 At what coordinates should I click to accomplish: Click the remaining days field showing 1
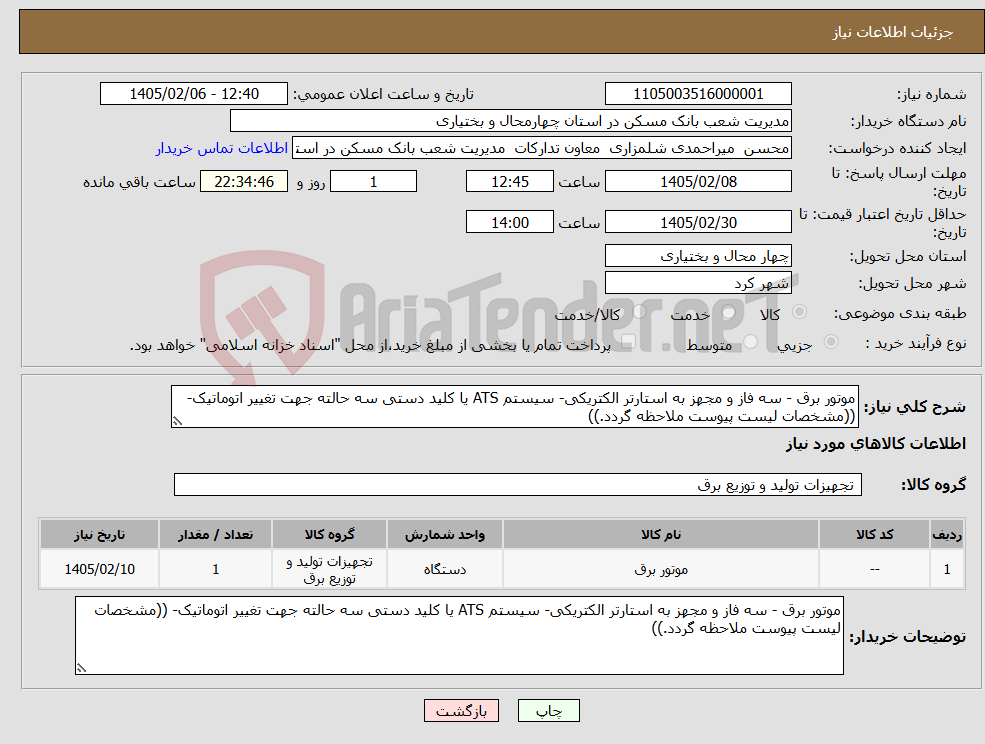click(x=373, y=182)
